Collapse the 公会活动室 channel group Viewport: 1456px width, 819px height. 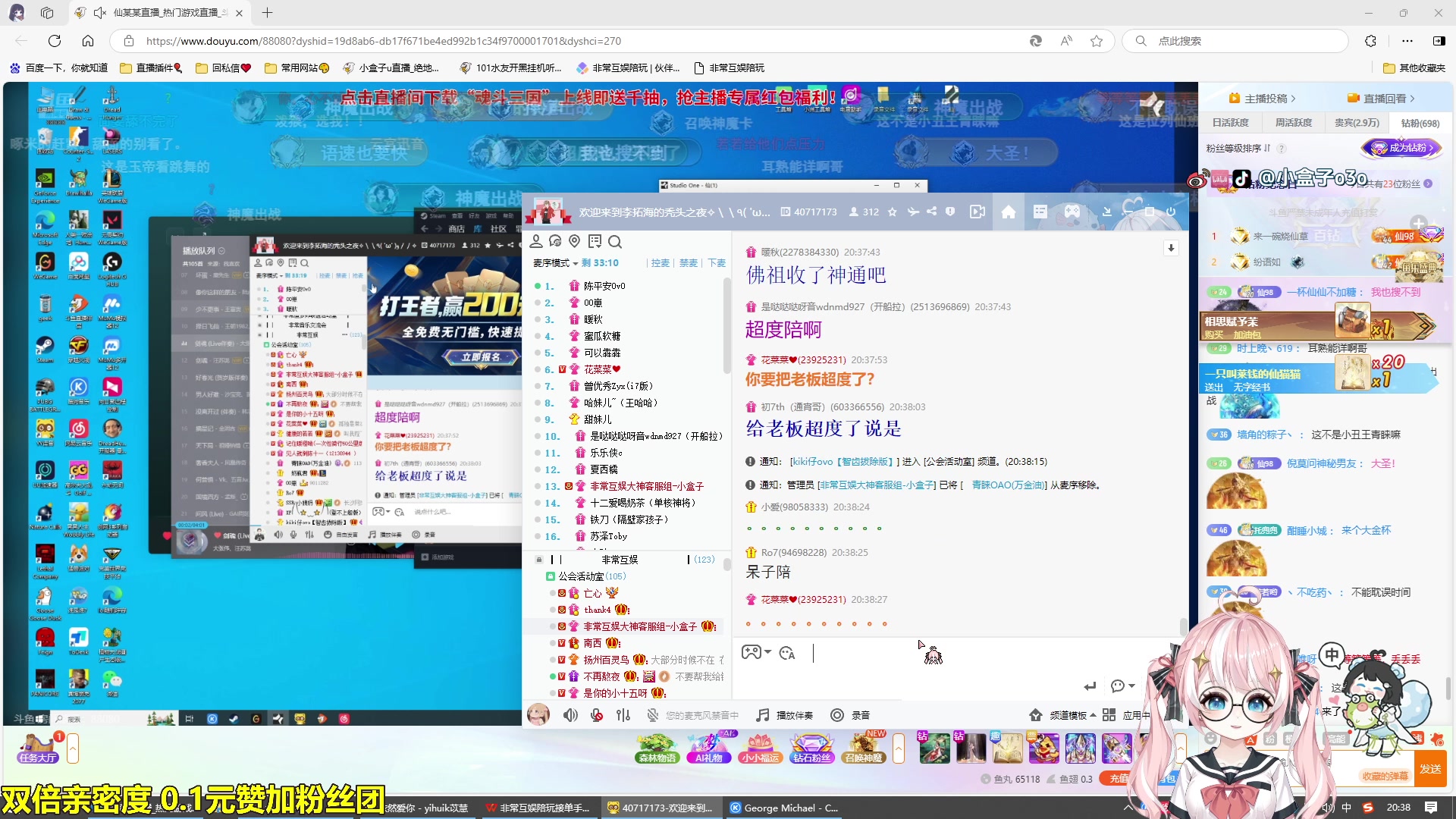click(551, 576)
